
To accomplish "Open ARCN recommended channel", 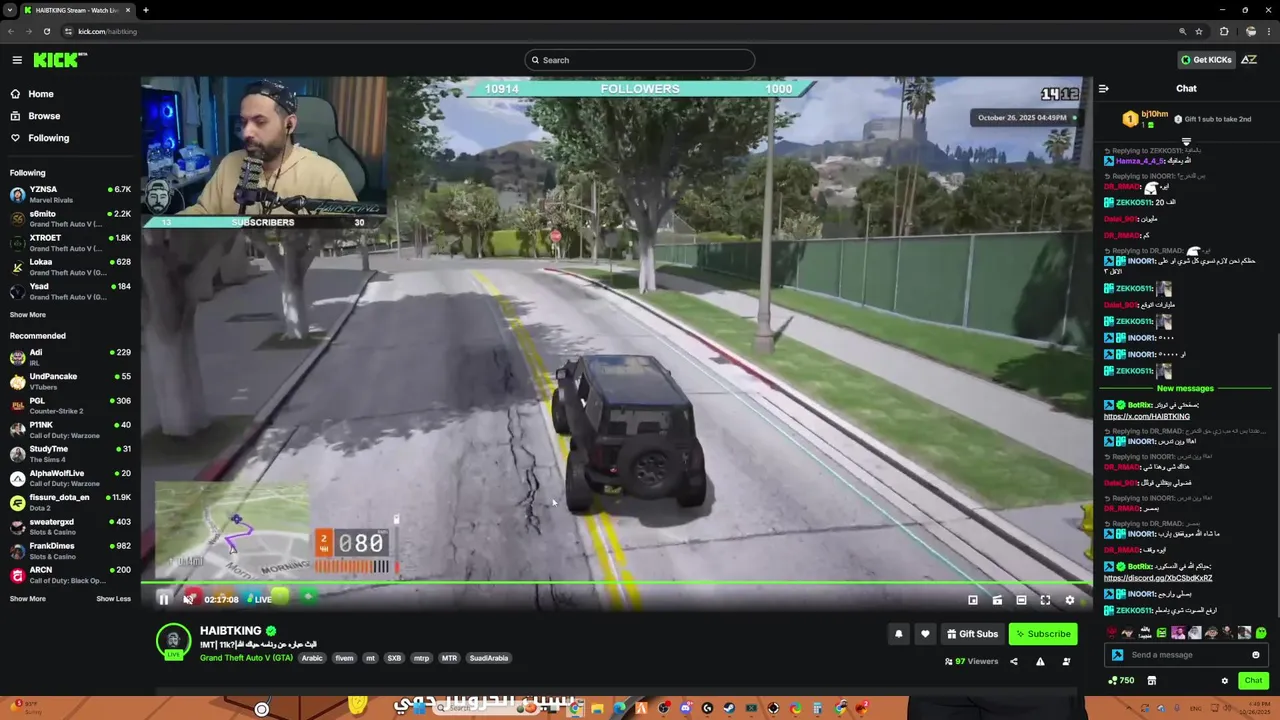I will tap(70, 574).
